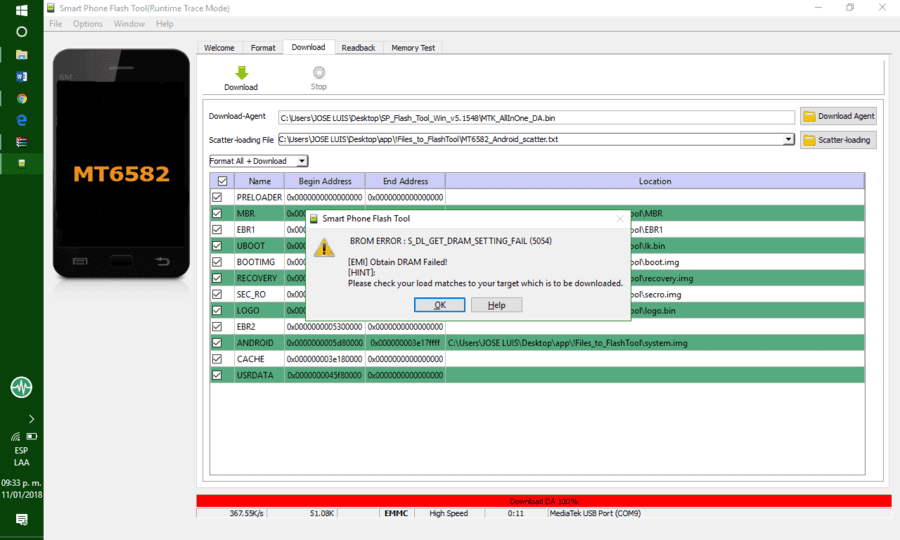900x540 pixels.
Task: Toggle the EBR1 partition checkbox
Action: click(x=217, y=230)
